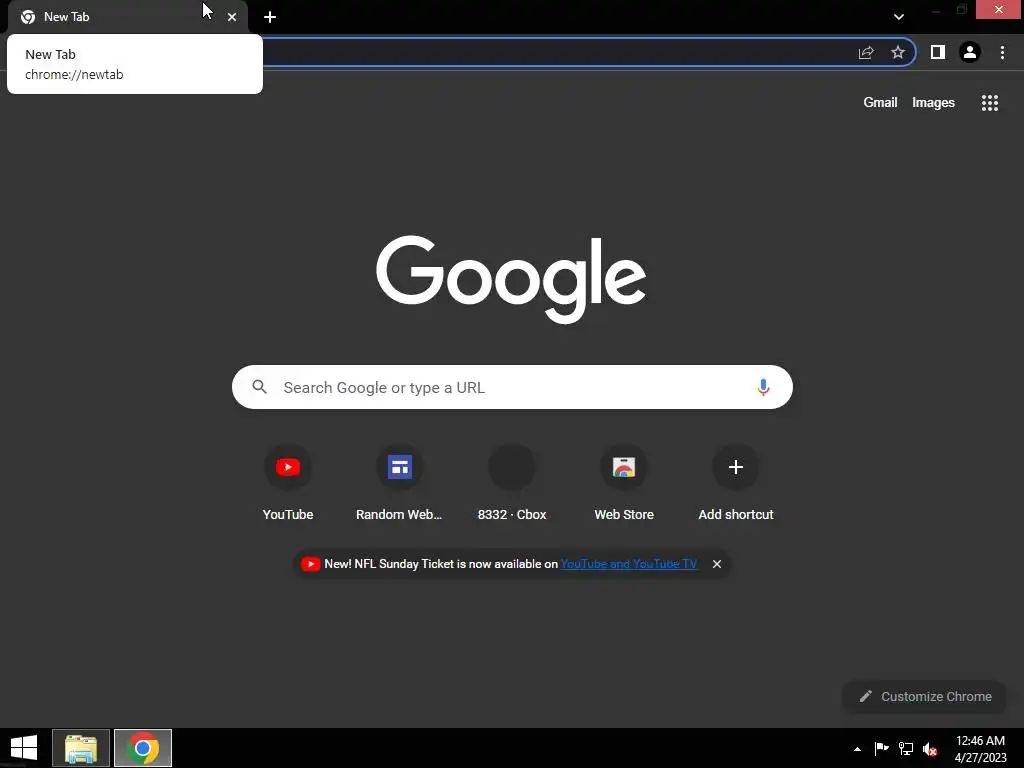Click the muted volume tray icon
1024x768 pixels.
click(930, 749)
